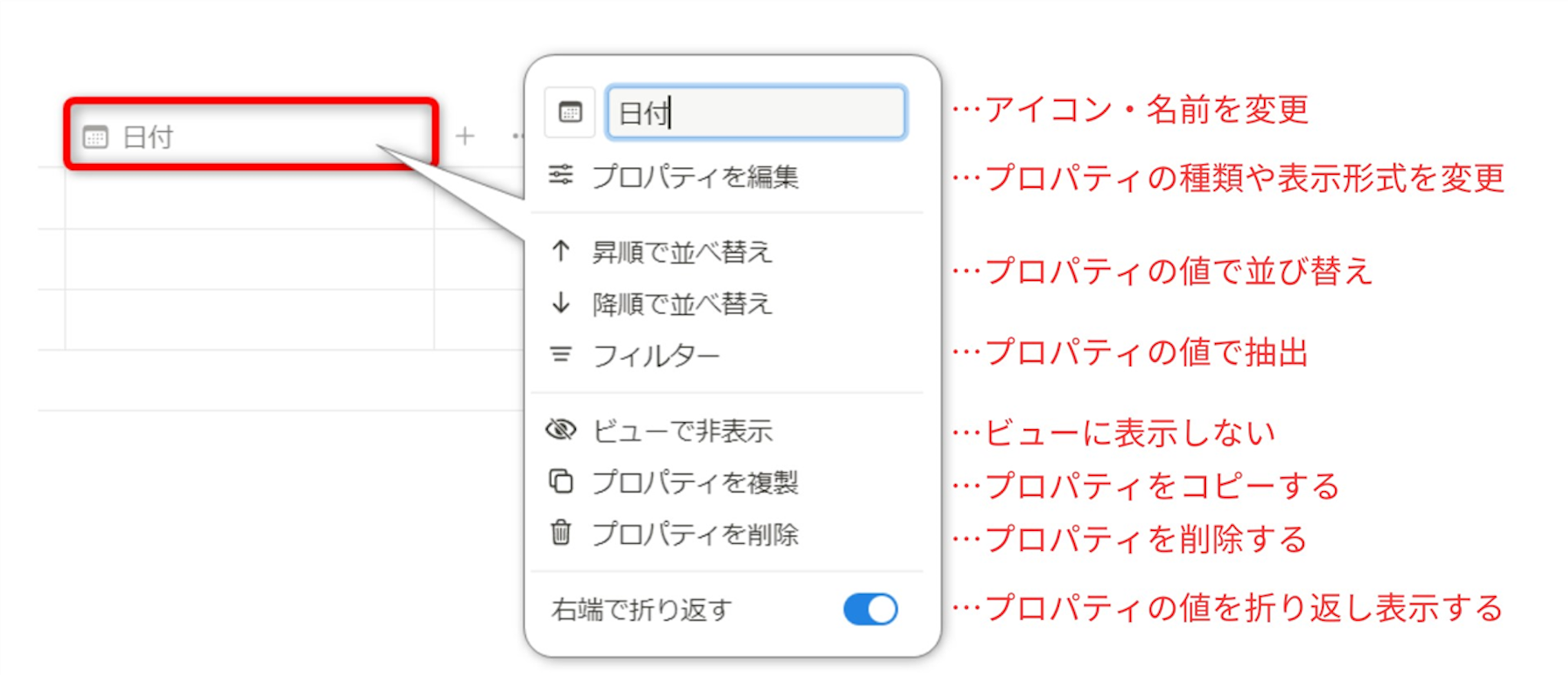Click the 日付 column header label
Viewport: 1568px width, 675px height.
(149, 137)
